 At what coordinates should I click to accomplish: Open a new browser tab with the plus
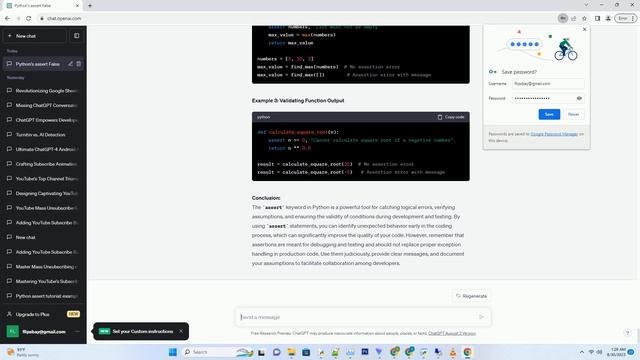[90, 6]
